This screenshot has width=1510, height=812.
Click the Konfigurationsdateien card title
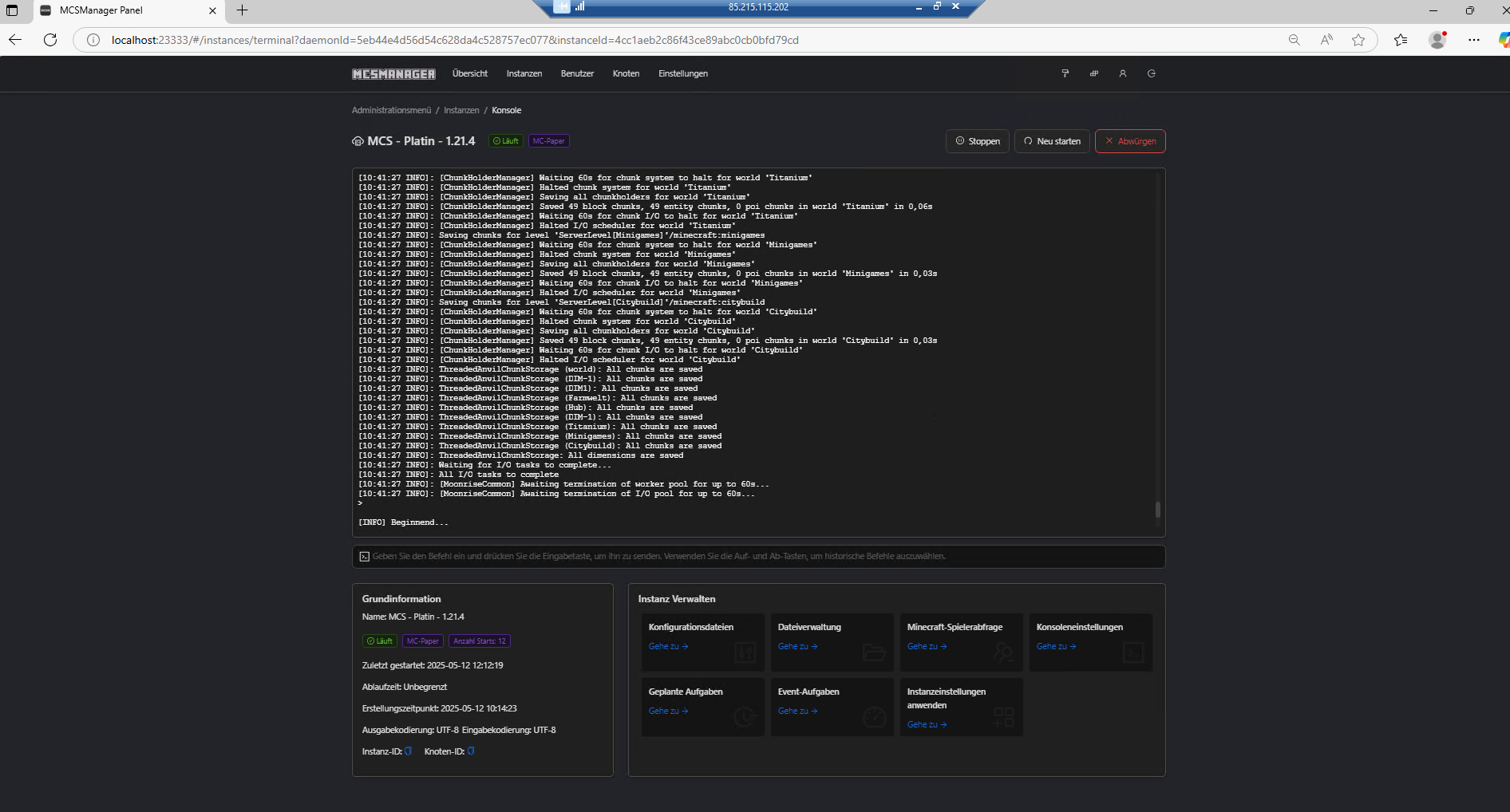pos(691,627)
